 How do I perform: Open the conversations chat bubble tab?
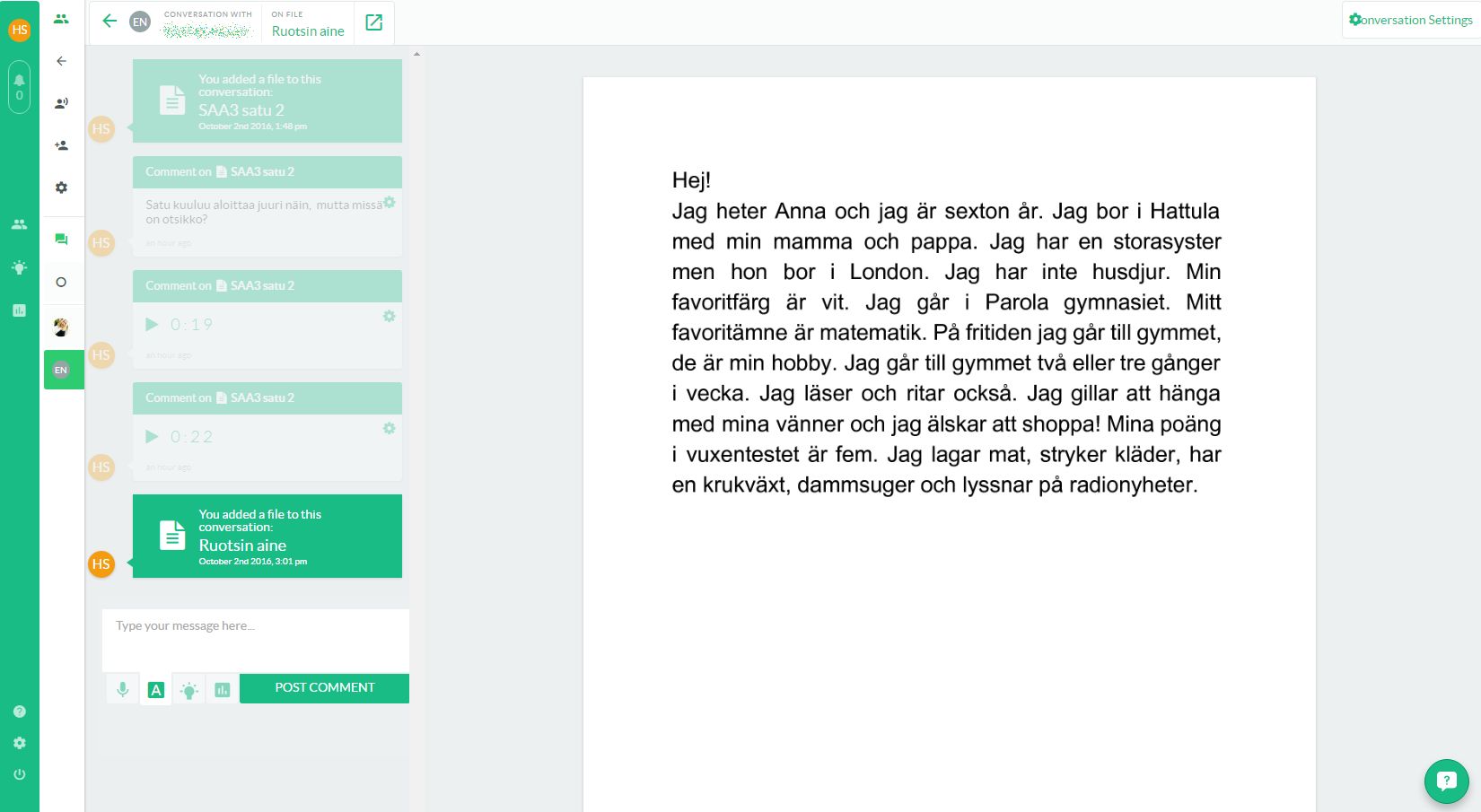(x=61, y=239)
